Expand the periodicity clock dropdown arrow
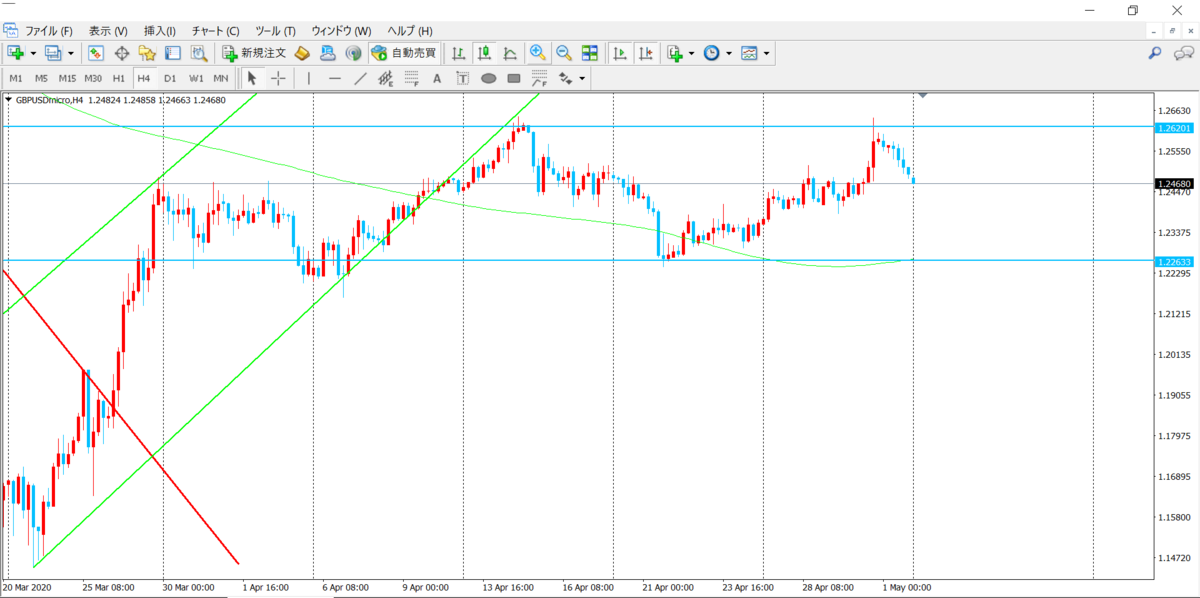The width and height of the screenshot is (1200, 598). [x=728, y=53]
